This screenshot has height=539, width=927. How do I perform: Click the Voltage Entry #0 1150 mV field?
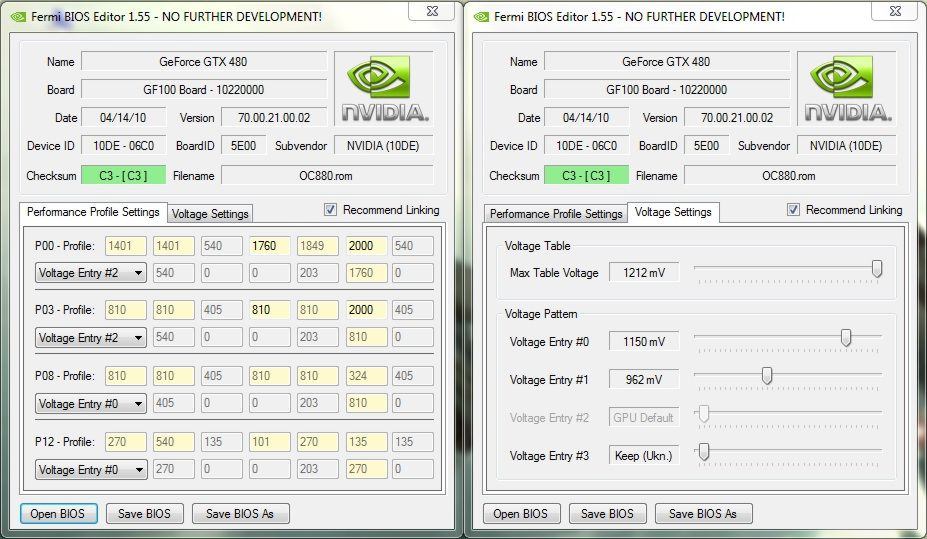click(644, 342)
